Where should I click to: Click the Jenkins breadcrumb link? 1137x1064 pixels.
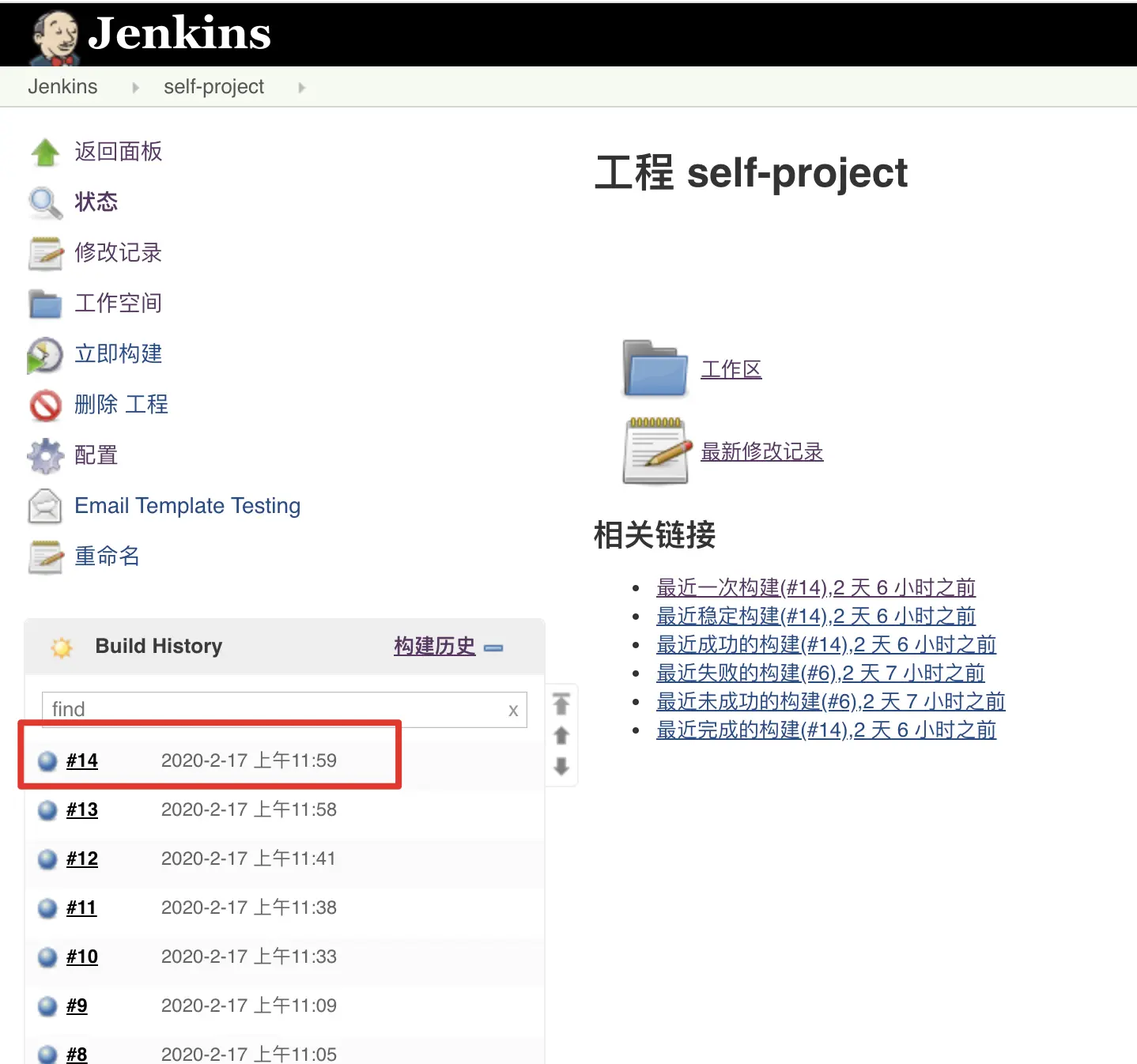click(62, 87)
